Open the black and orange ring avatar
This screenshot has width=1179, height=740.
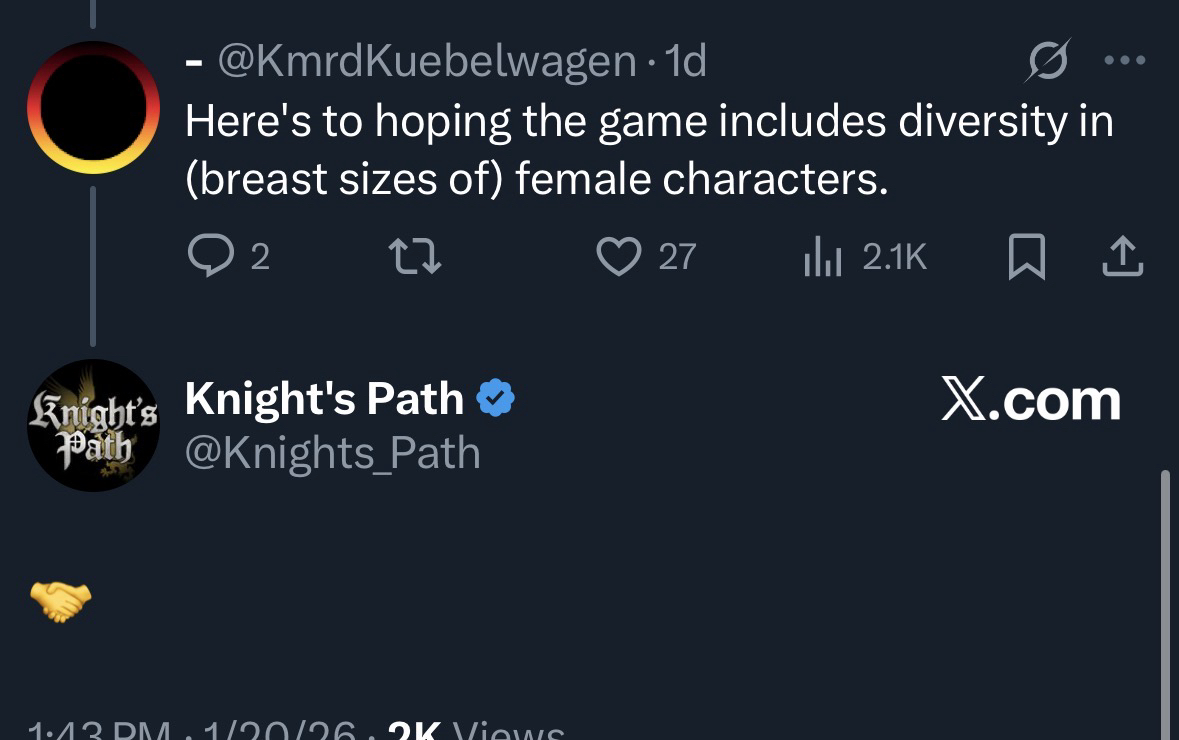tap(93, 107)
